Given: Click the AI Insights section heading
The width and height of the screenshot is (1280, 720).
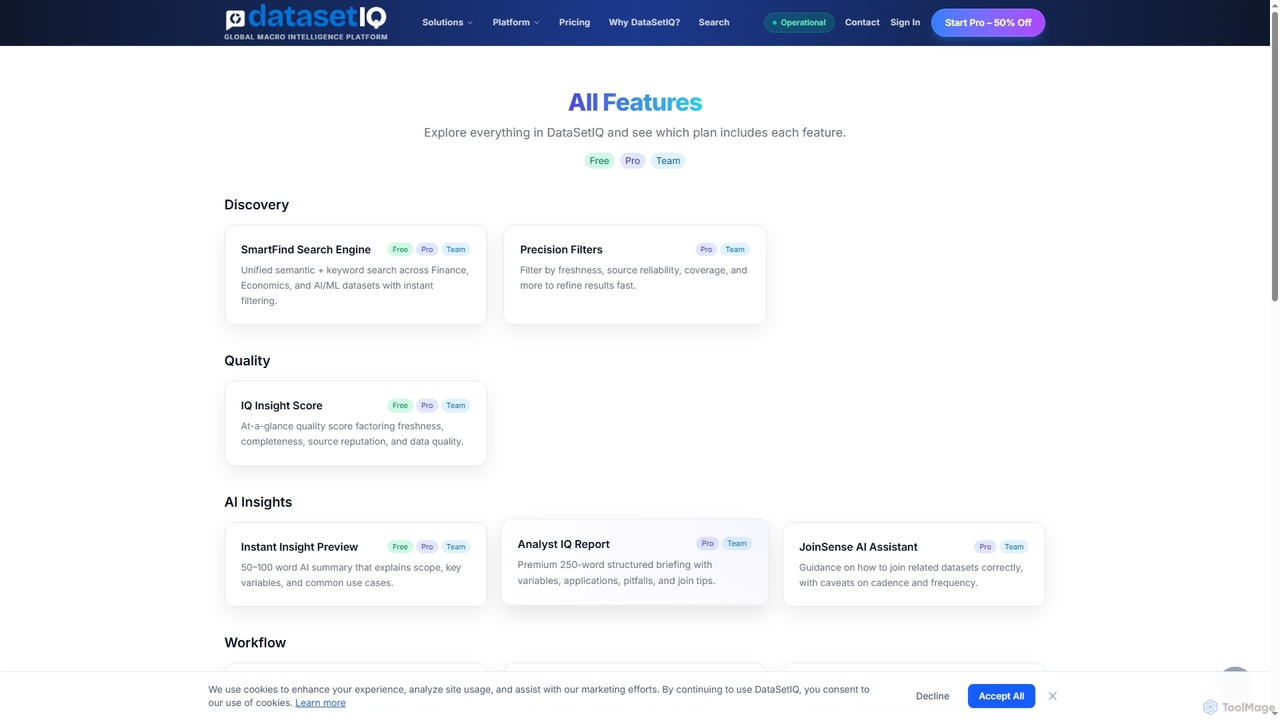Looking at the screenshot, I should (x=258, y=502).
